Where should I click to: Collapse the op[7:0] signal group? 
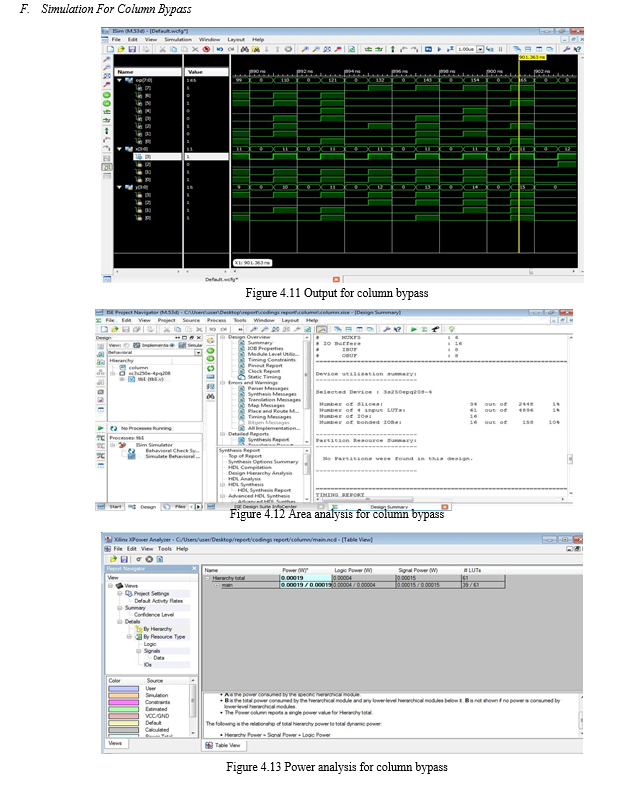(x=119, y=80)
